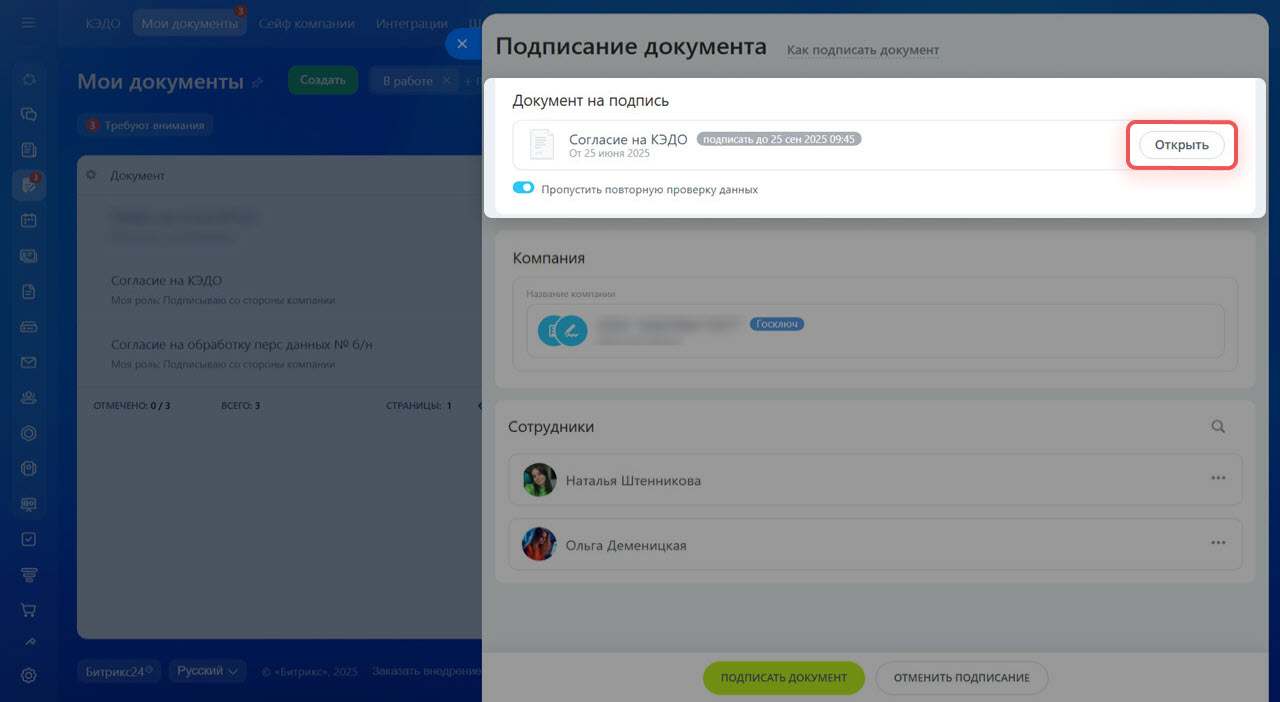Open Согласие на КЭДО in documents list

click(166, 281)
